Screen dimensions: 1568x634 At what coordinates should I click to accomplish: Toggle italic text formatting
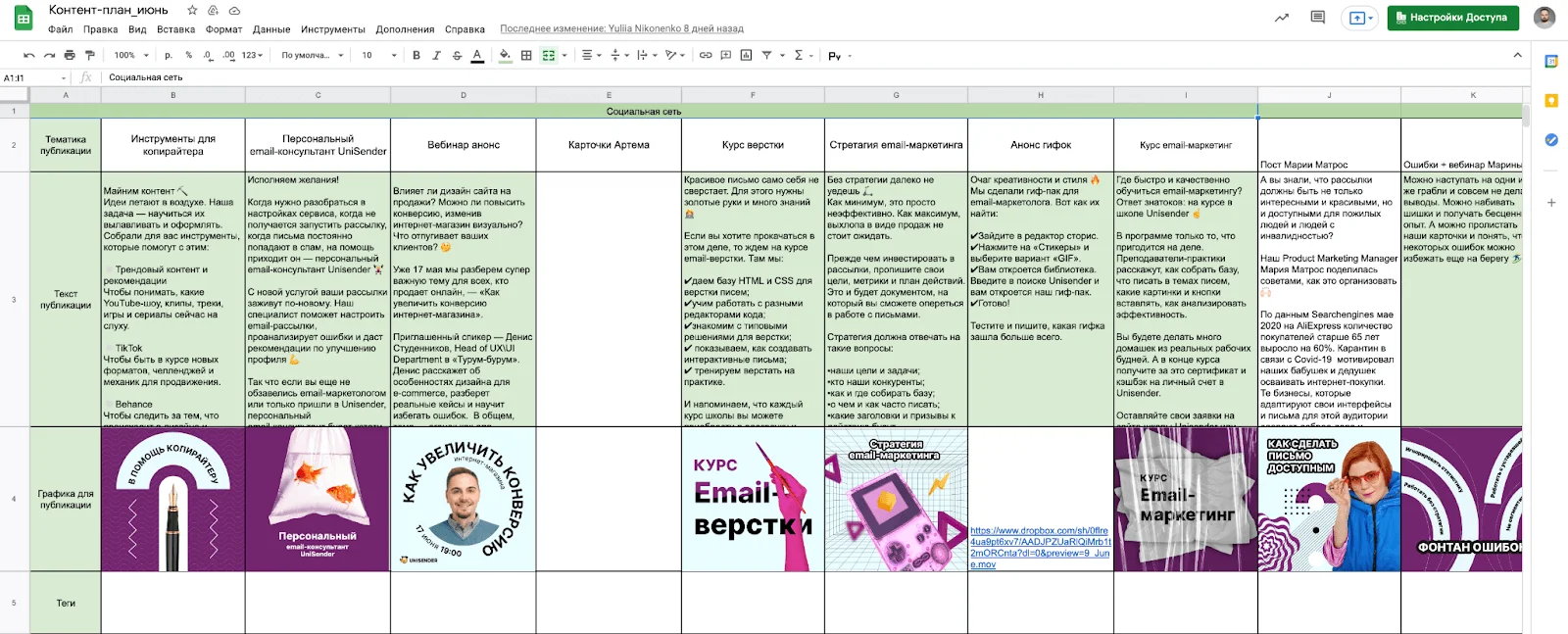tap(436, 56)
